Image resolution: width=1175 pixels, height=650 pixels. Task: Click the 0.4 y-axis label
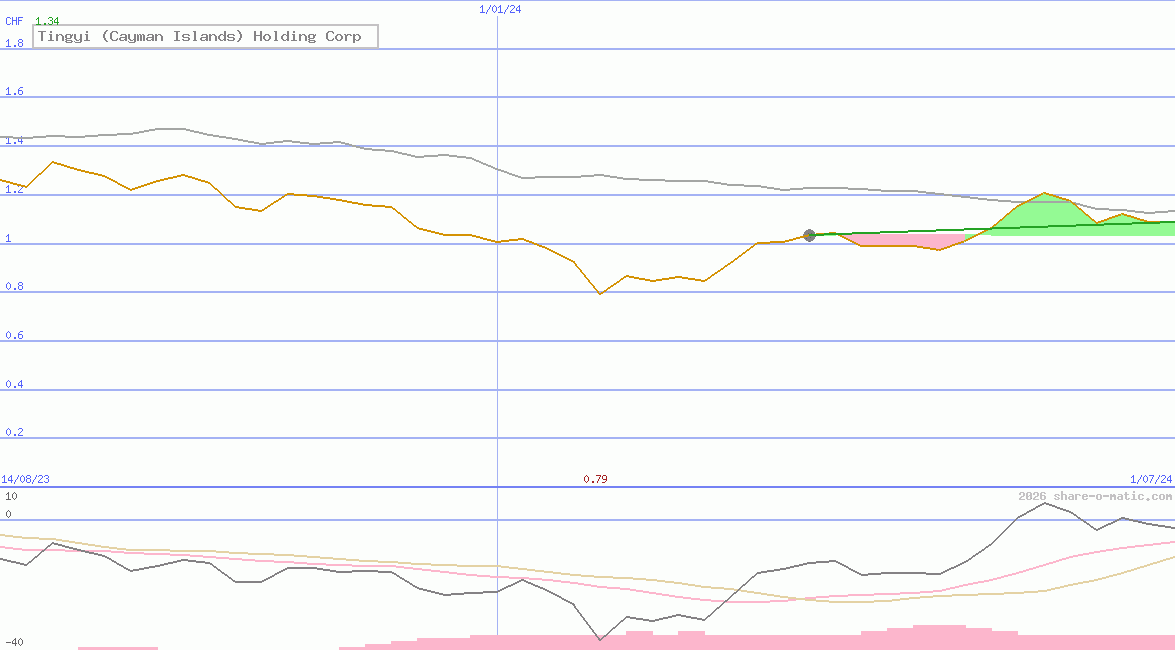[14, 384]
